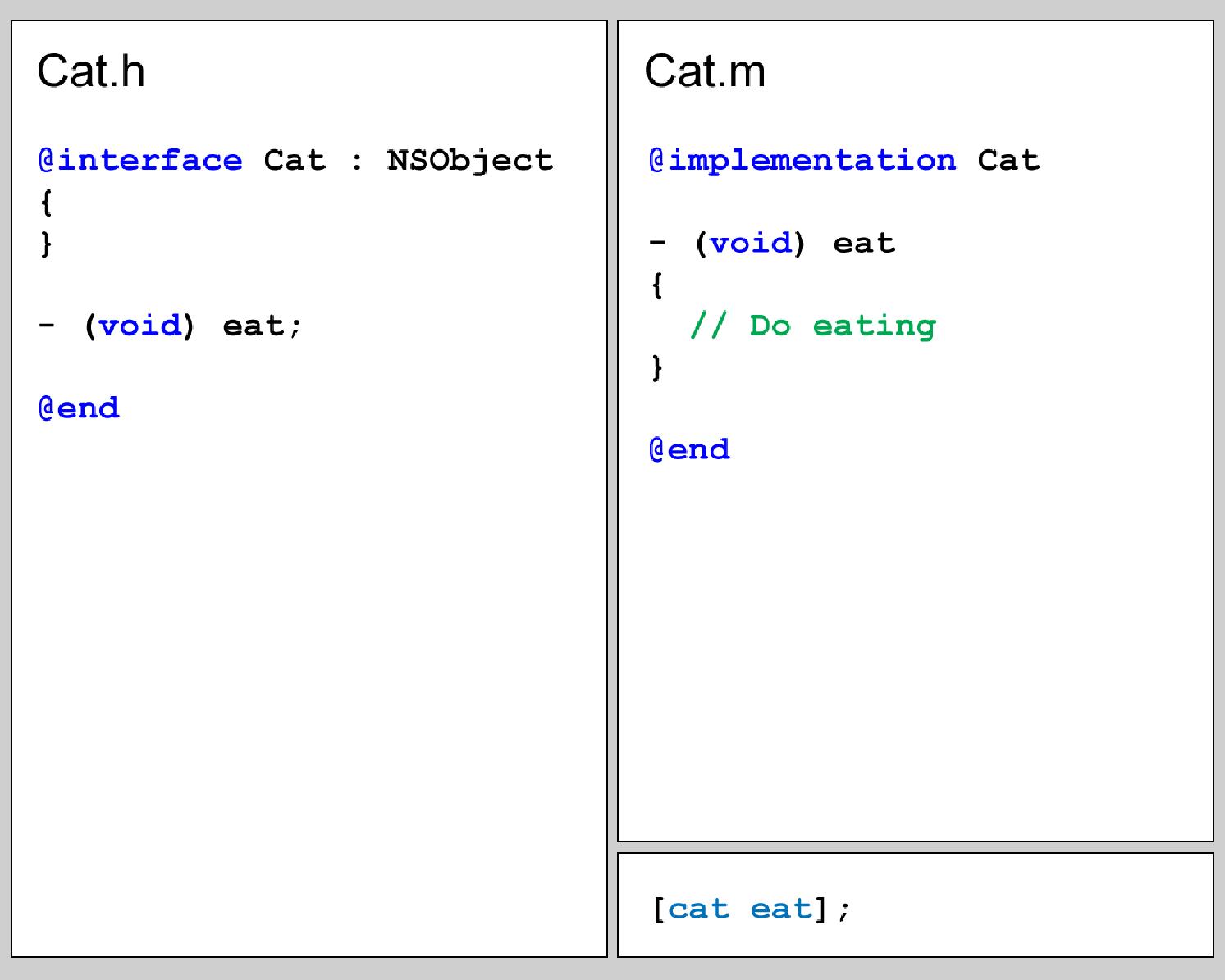Click the closing brace in Cat.h
Screen dimensions: 1225x980
pyautogui.click(x=47, y=244)
